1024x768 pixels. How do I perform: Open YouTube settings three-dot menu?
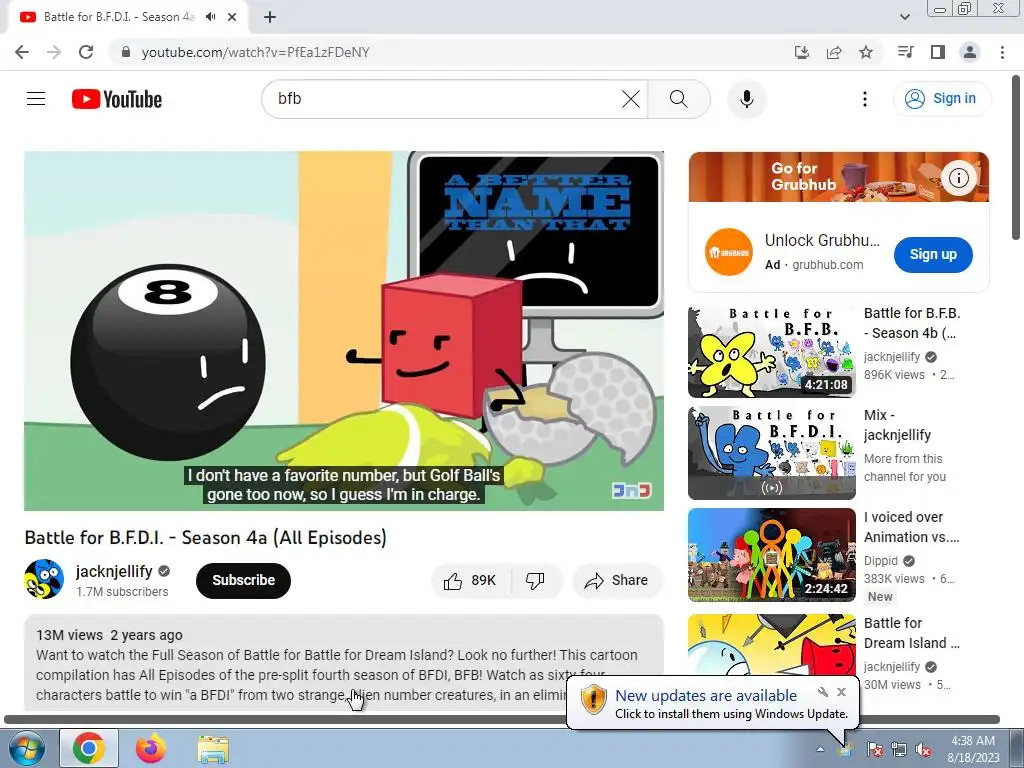pos(865,99)
